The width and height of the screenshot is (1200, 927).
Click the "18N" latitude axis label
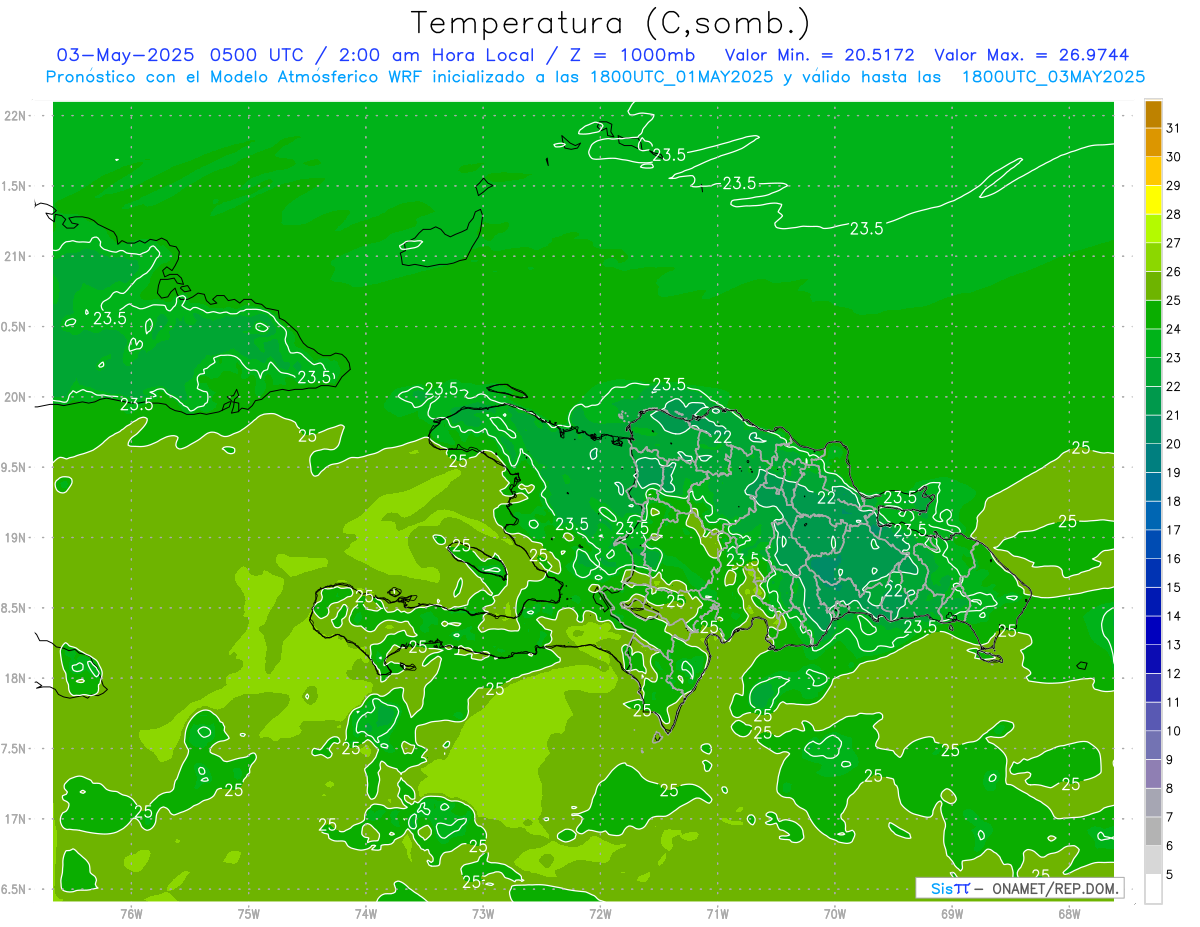(16, 679)
